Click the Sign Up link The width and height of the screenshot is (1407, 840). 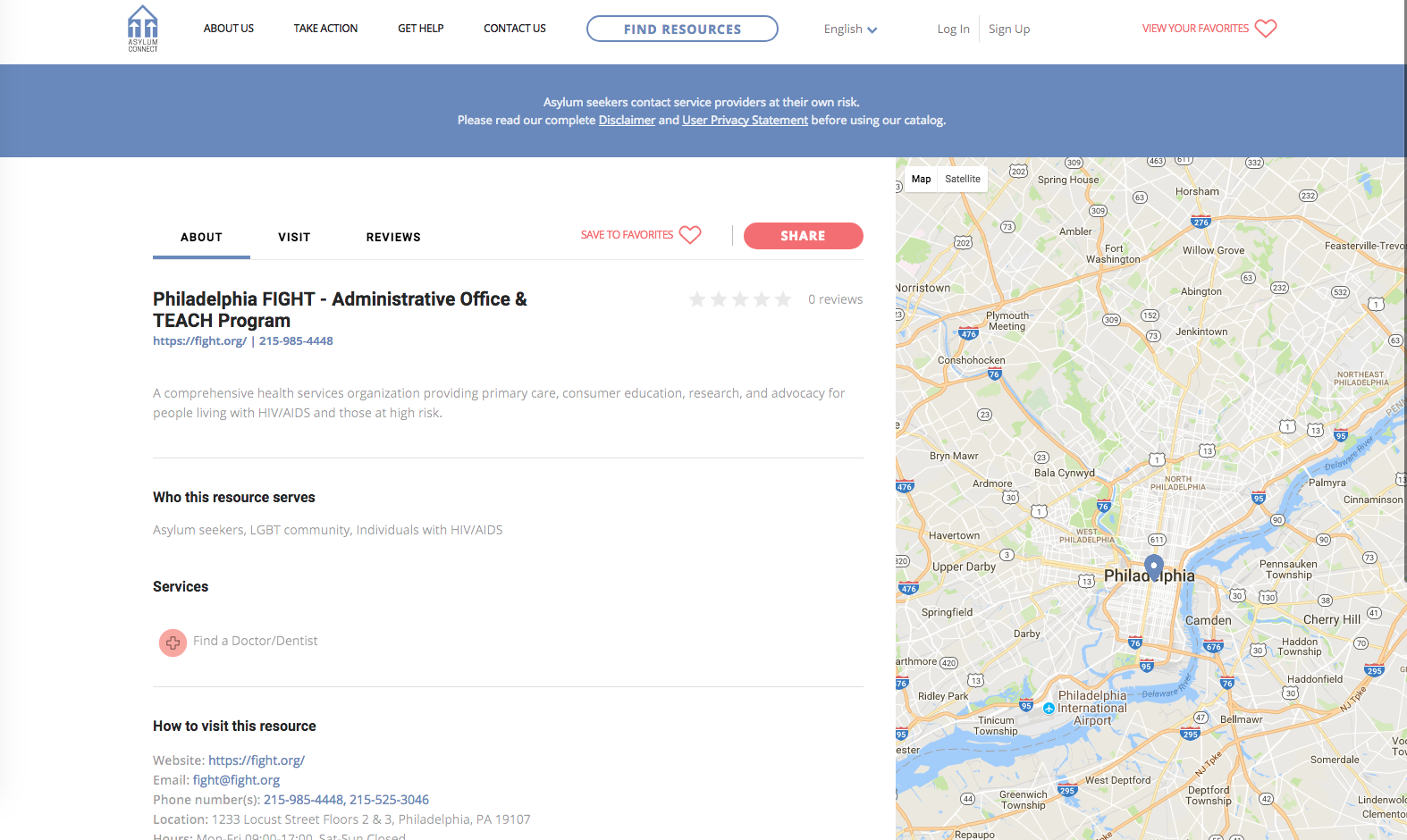[1009, 29]
